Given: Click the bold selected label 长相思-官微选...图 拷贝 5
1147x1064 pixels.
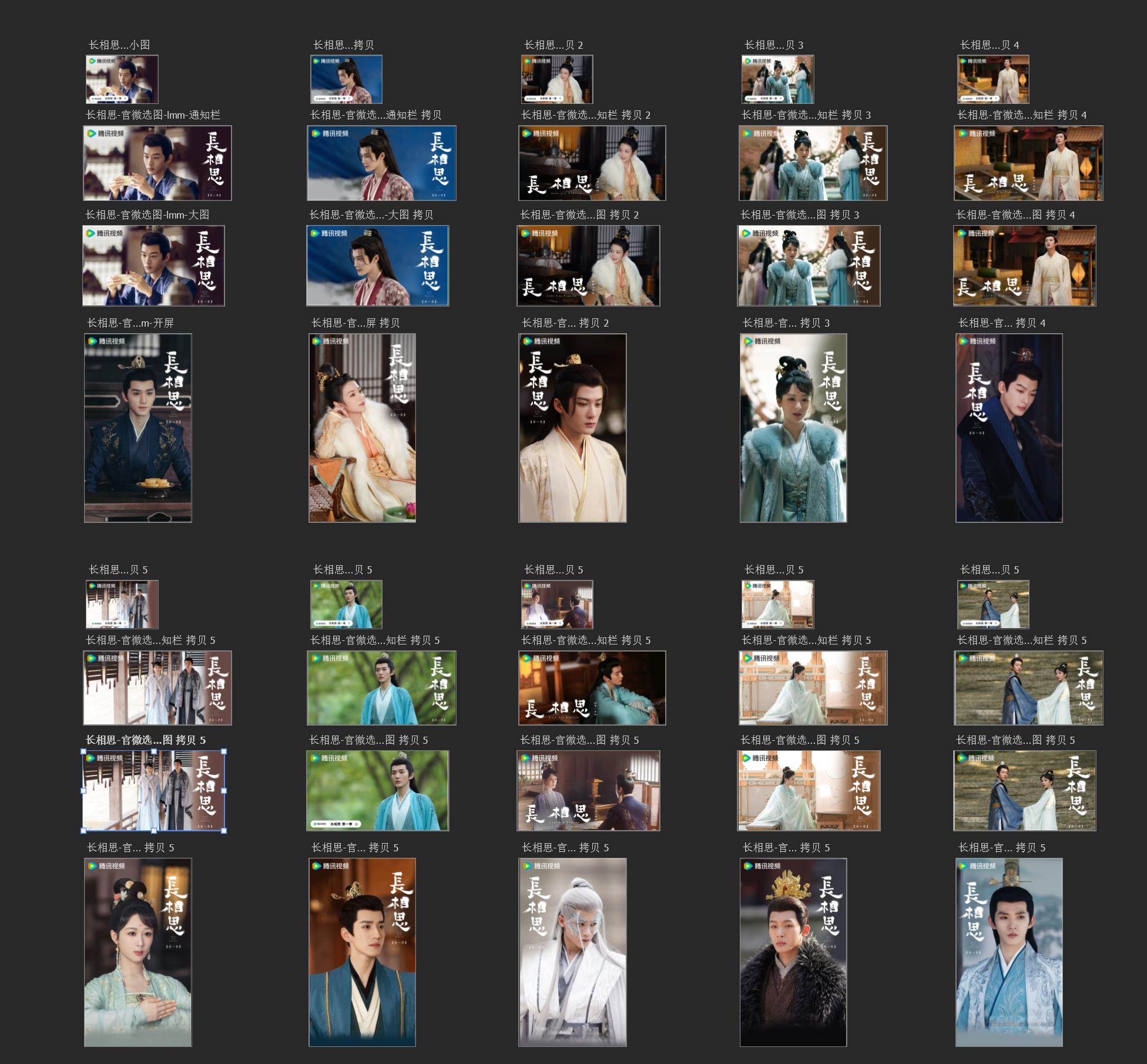Looking at the screenshot, I should 146,740.
